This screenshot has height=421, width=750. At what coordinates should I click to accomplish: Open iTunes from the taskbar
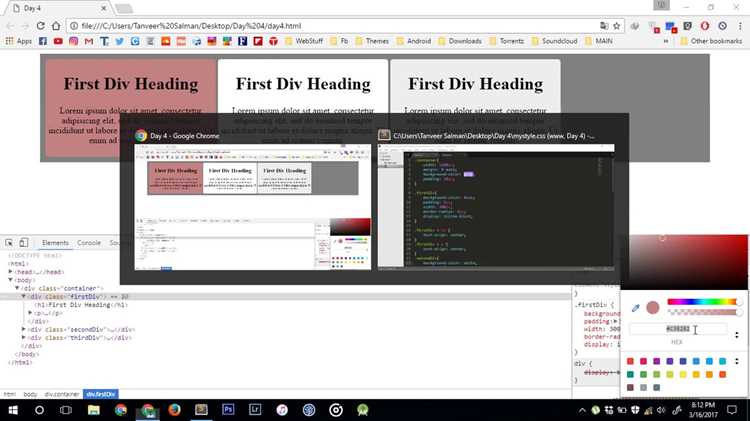pyautogui.click(x=282, y=410)
